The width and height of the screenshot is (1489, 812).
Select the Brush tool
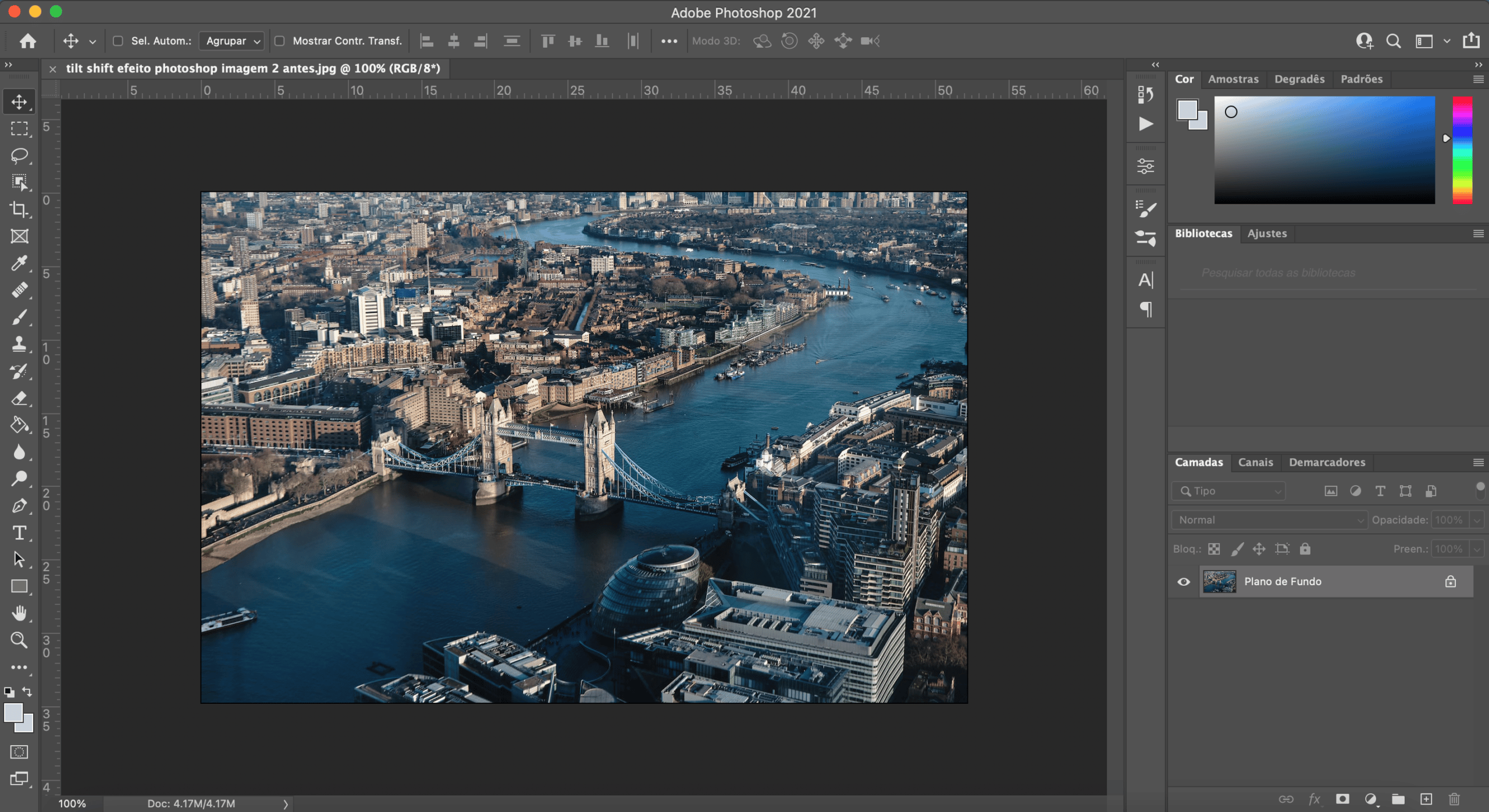pos(19,317)
